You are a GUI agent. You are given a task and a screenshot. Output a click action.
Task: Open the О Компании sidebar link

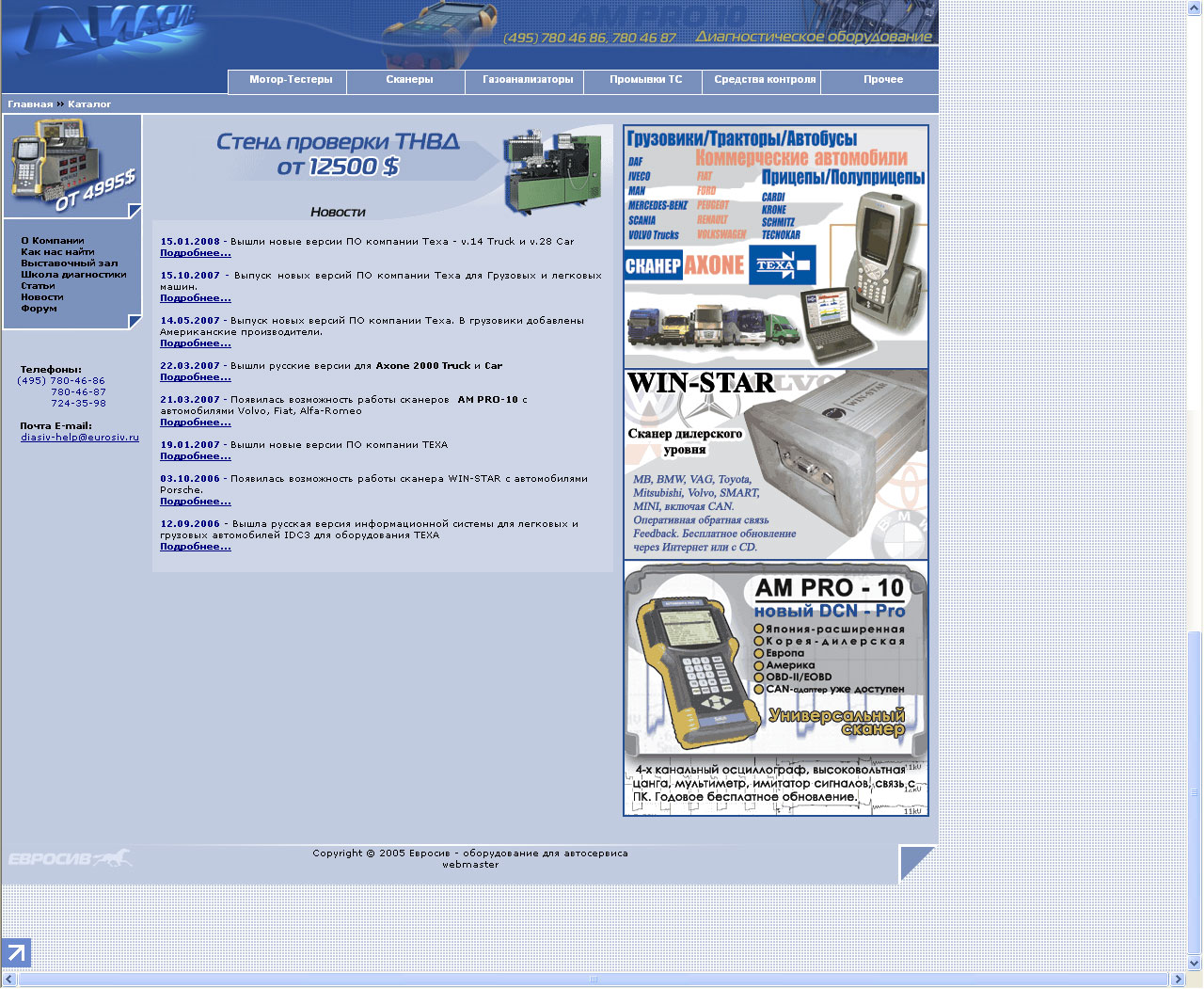[x=53, y=241]
